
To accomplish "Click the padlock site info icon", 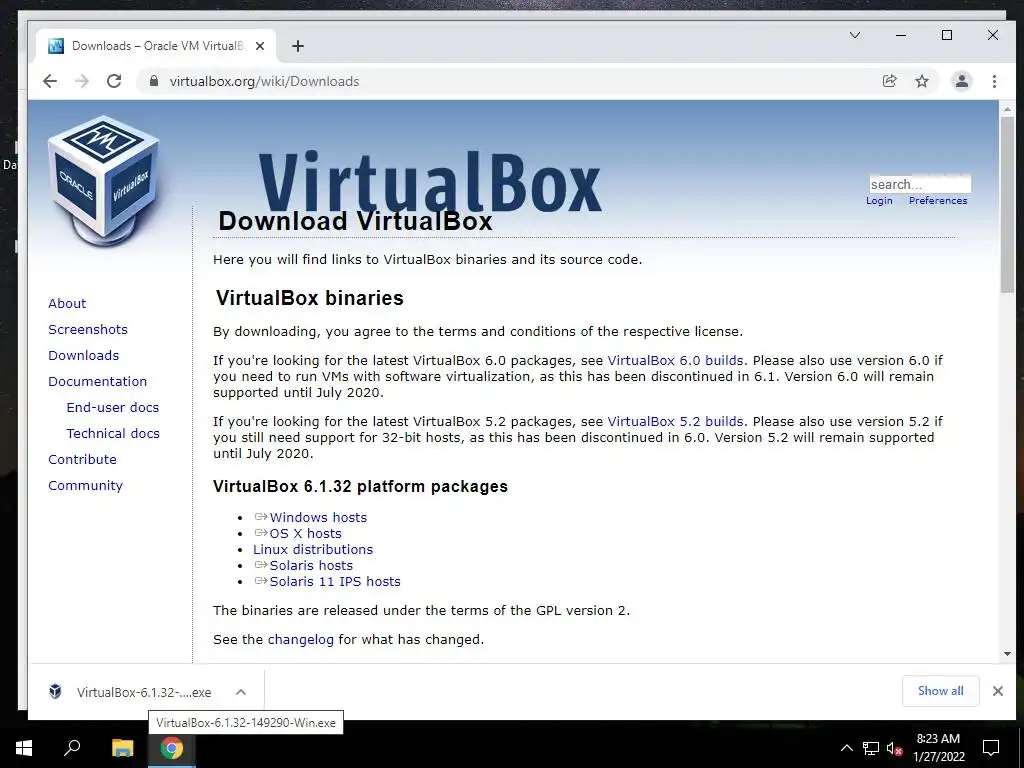I will coord(153,81).
